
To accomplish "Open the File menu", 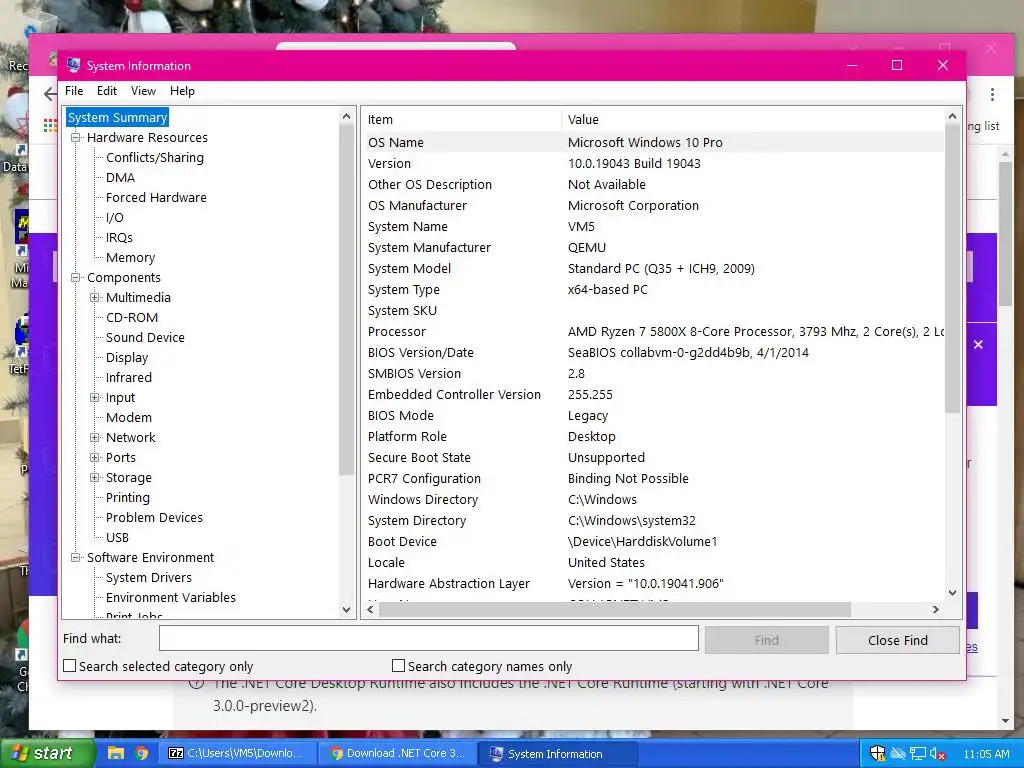I will point(74,91).
